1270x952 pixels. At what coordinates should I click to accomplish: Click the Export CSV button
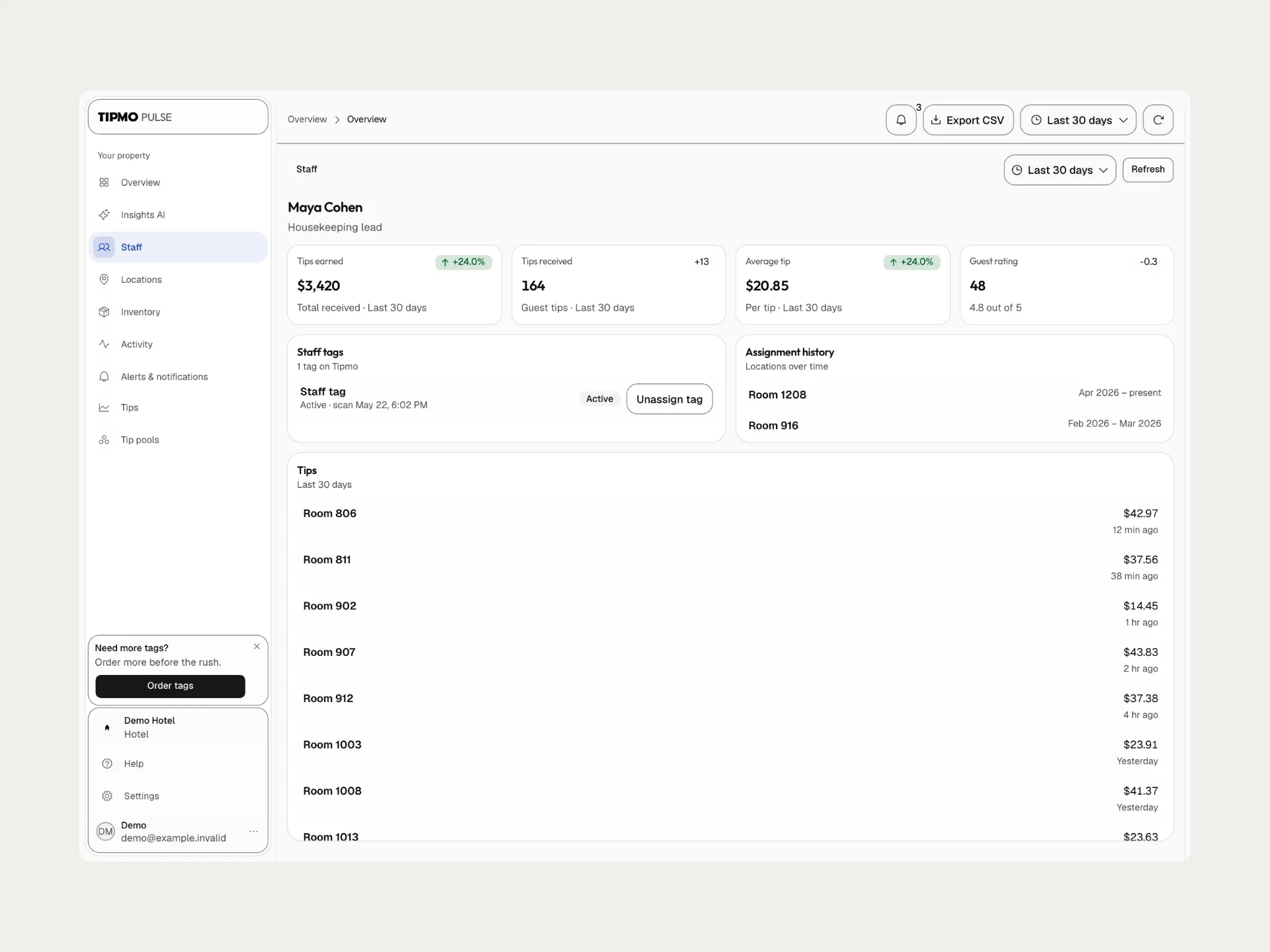(968, 120)
